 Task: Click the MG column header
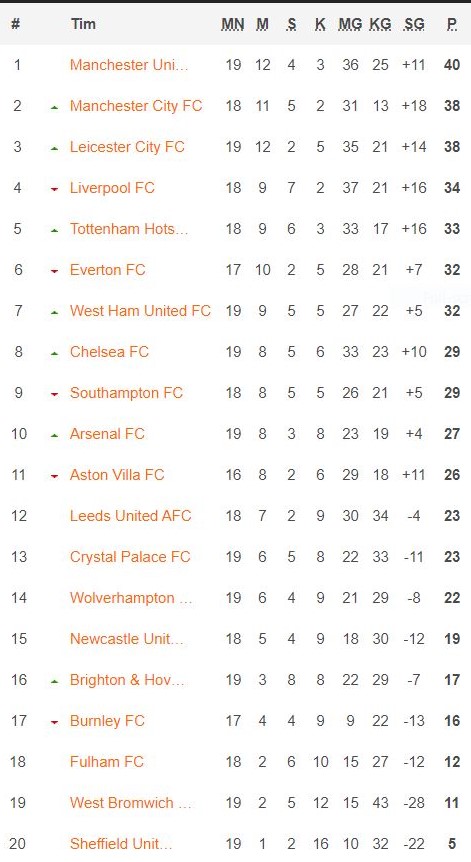(x=350, y=24)
